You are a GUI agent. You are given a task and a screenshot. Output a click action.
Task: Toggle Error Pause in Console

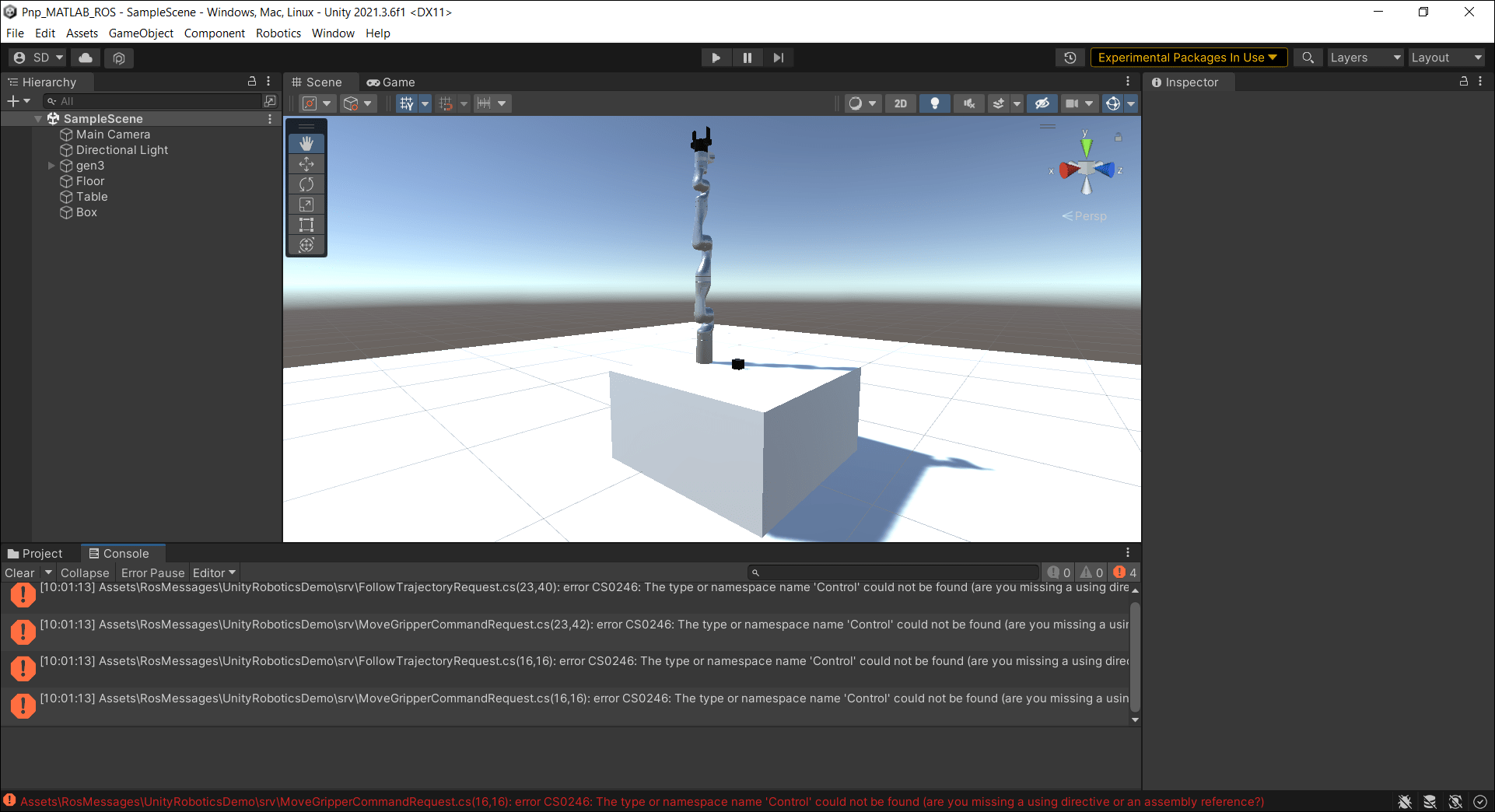(152, 573)
